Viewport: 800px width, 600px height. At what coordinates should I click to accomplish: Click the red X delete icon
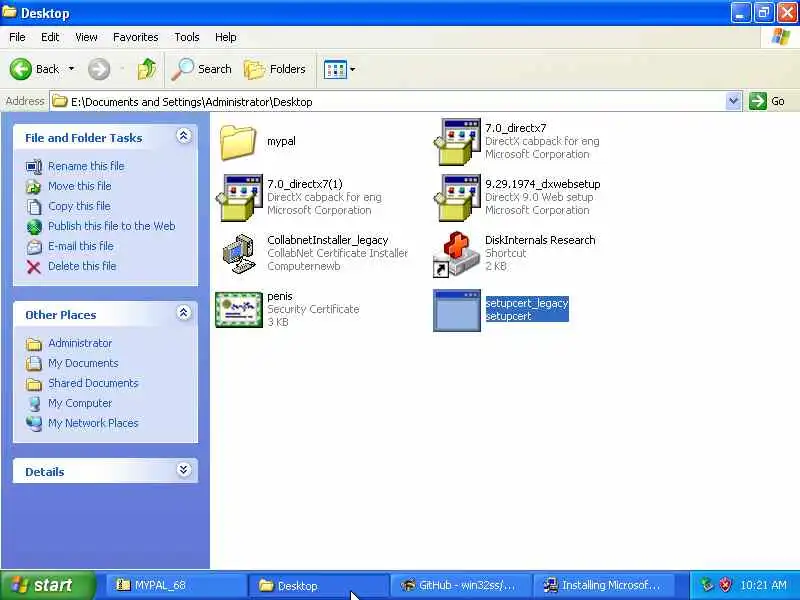[x=34, y=267]
